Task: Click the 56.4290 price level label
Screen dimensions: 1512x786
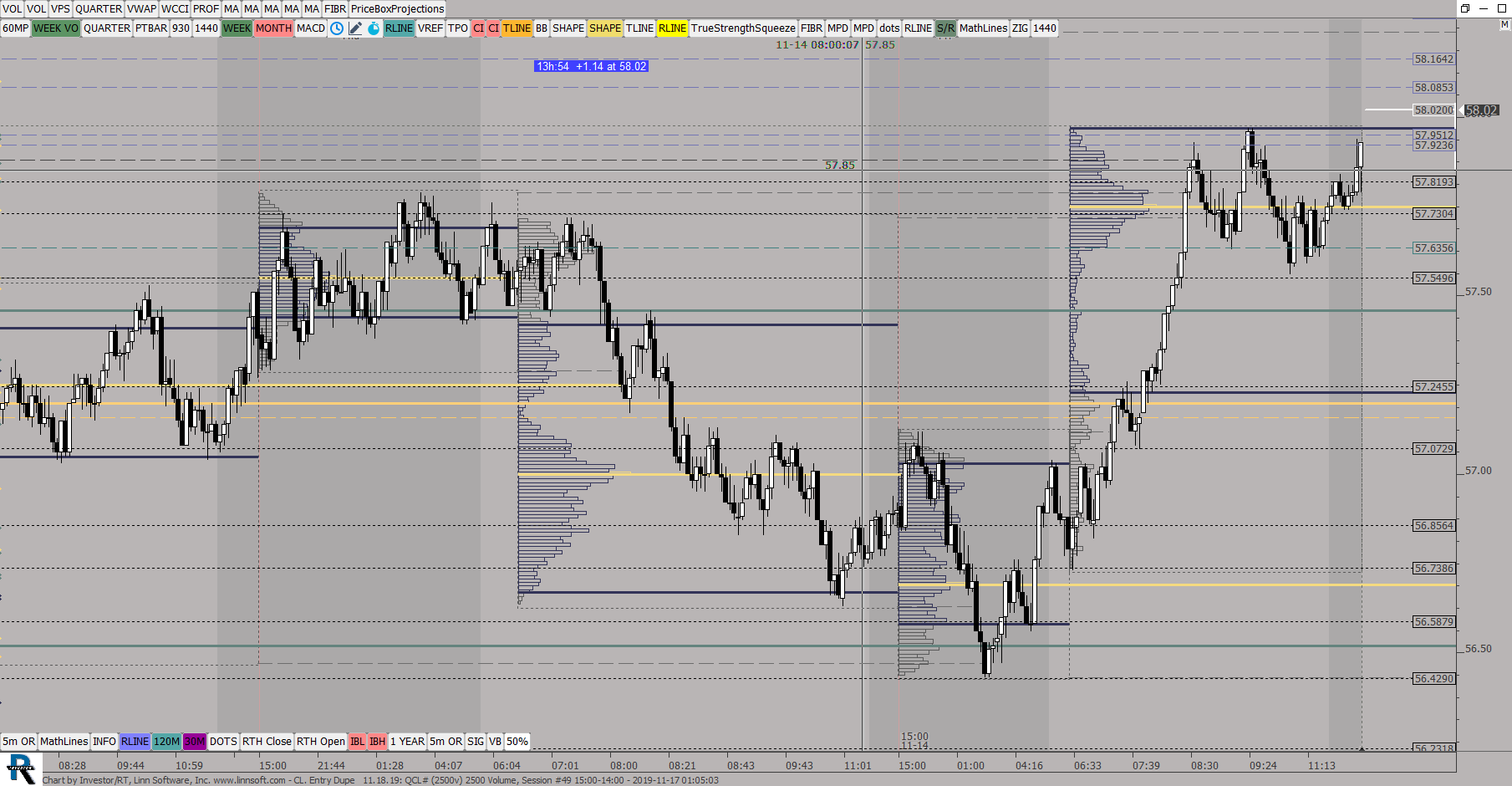Action: 1433,679
